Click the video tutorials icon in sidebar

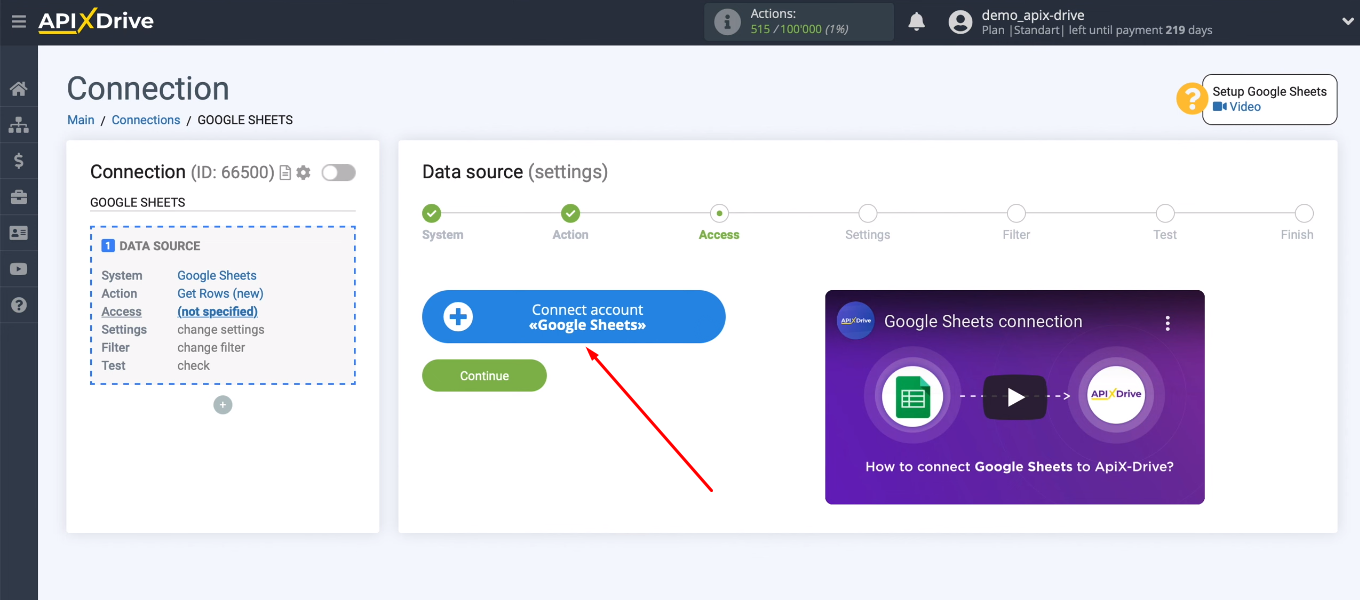point(18,268)
